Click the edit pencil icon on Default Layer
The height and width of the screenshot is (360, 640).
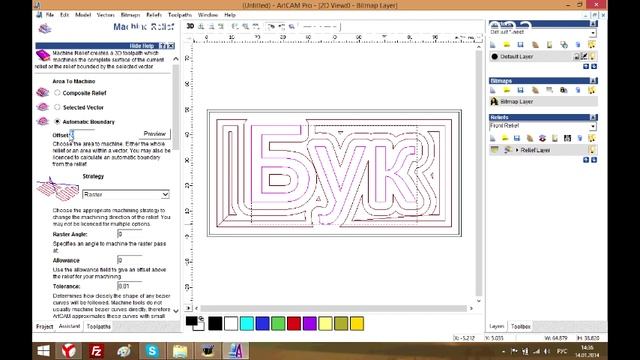click(584, 56)
